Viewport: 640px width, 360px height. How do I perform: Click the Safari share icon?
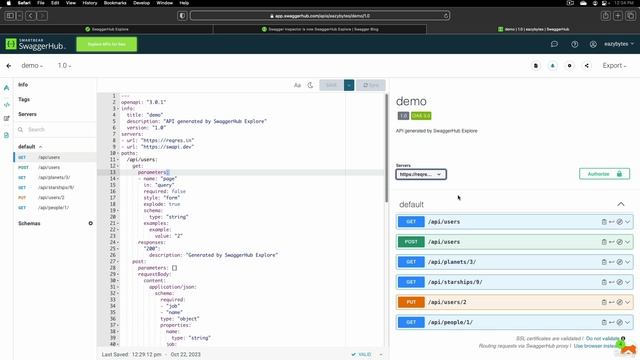pyautogui.click(x=606, y=16)
